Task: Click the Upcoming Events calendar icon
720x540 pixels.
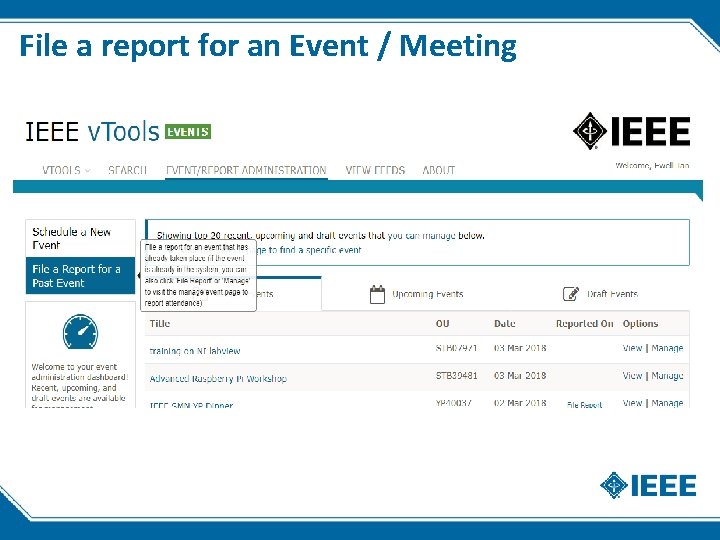Action: (377, 294)
